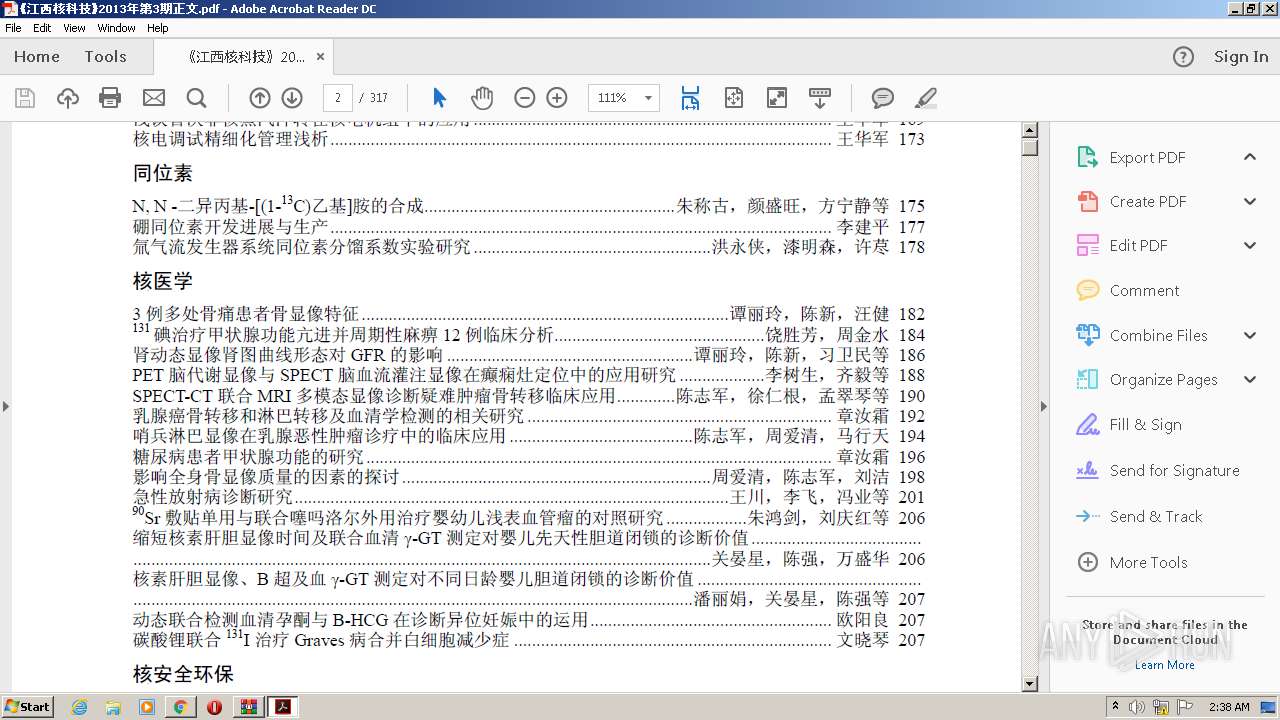Click the Save file icon
This screenshot has width=1280, height=720.
point(25,97)
